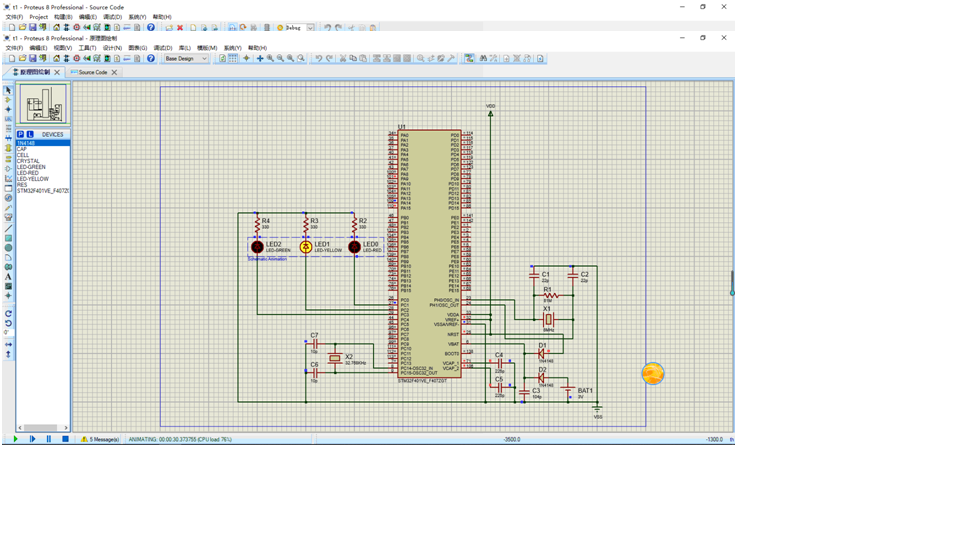Select LED-YELLOW in the devices list
Screen dimensions: 960x540
tap(32, 179)
